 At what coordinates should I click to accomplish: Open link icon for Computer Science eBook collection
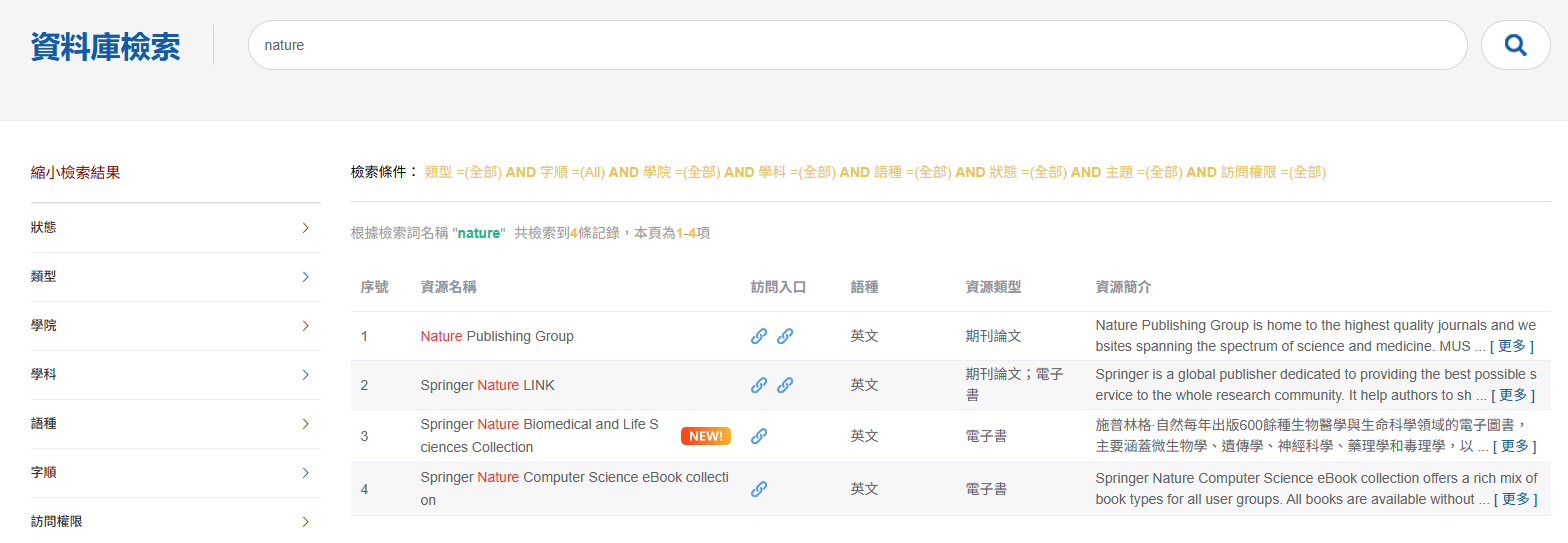pos(759,489)
